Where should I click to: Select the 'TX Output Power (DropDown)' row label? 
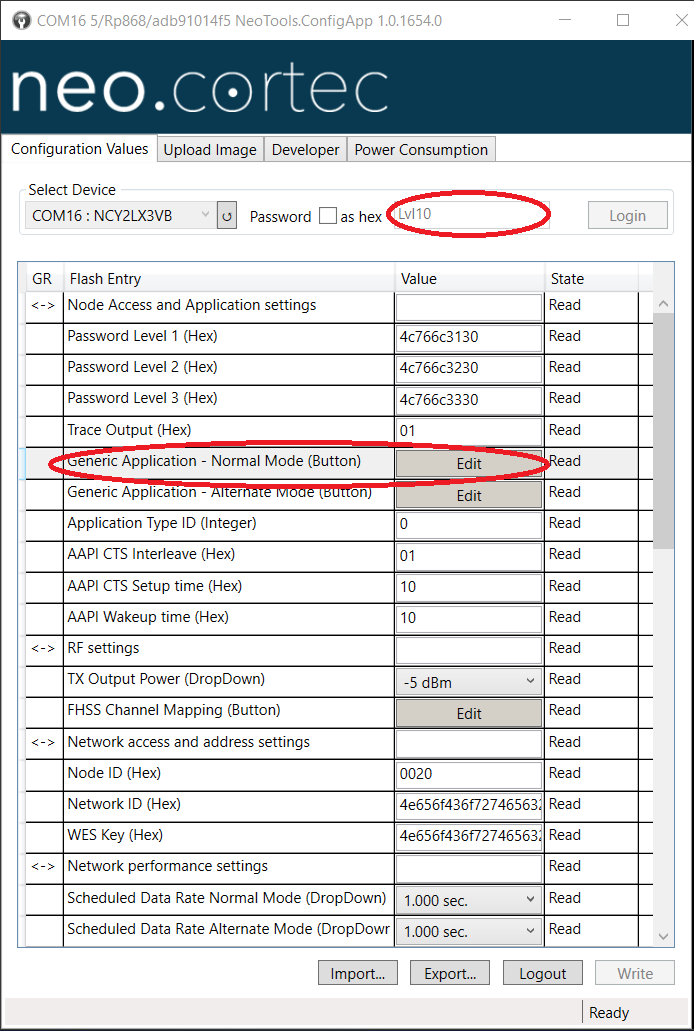(x=166, y=679)
